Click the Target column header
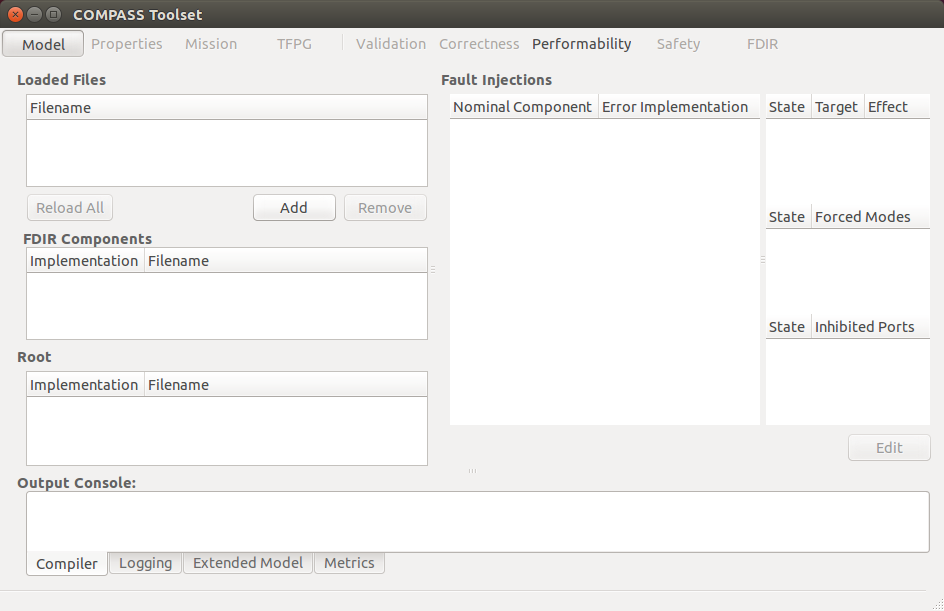The width and height of the screenshot is (944, 611). click(x=837, y=107)
